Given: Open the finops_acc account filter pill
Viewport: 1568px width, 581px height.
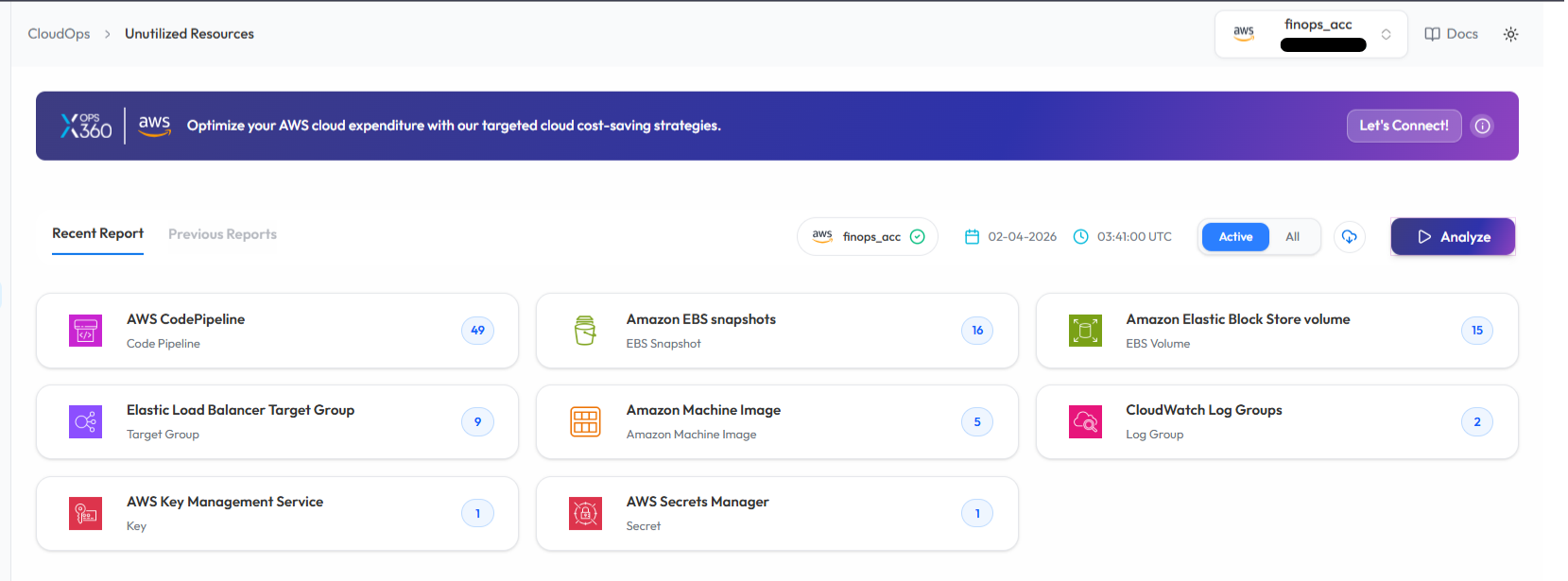Looking at the screenshot, I should (867, 237).
